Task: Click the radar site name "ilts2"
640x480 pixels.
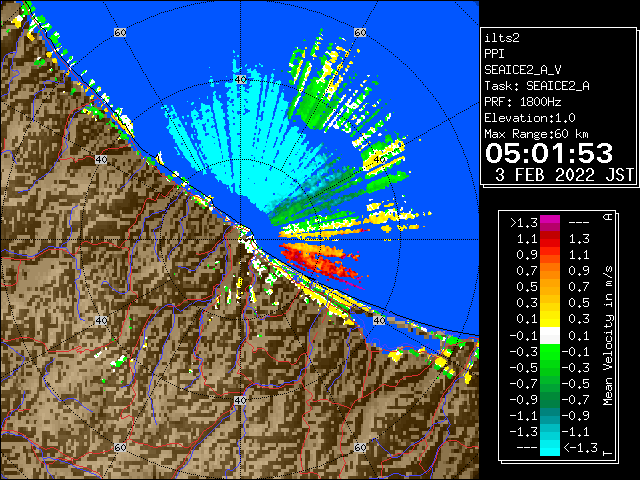Action: click(x=502, y=38)
